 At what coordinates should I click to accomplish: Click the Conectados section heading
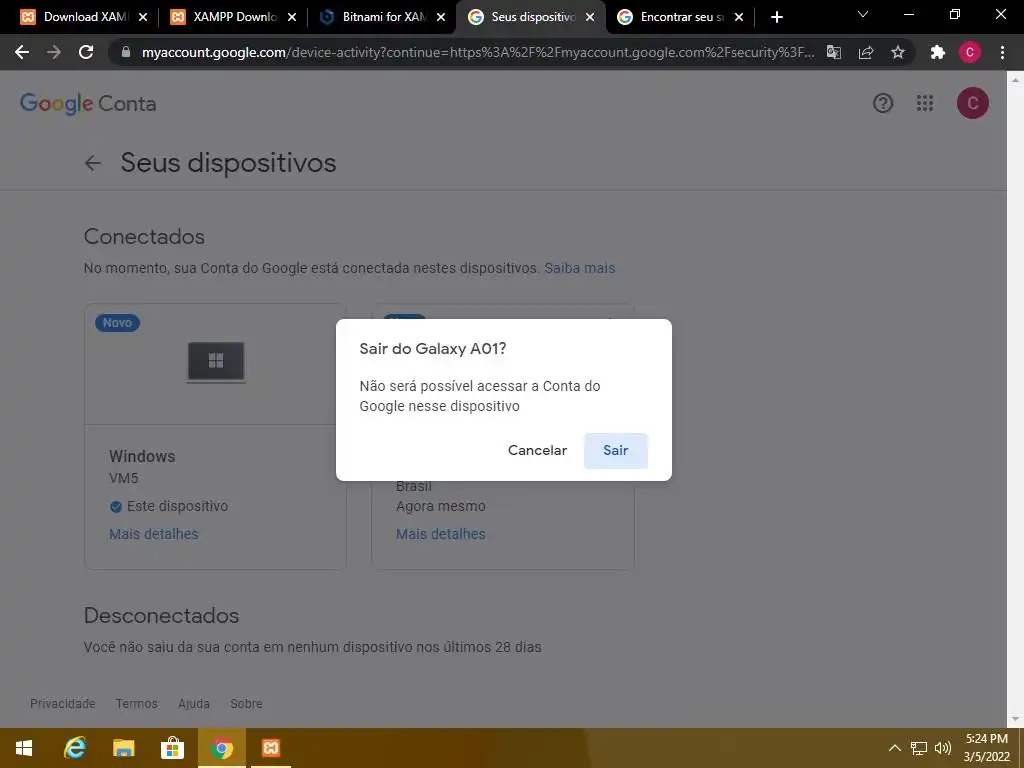coord(144,236)
